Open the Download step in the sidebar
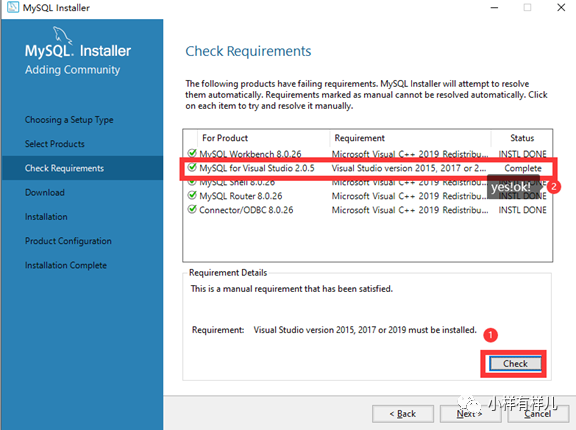576x430 pixels. [x=45, y=192]
